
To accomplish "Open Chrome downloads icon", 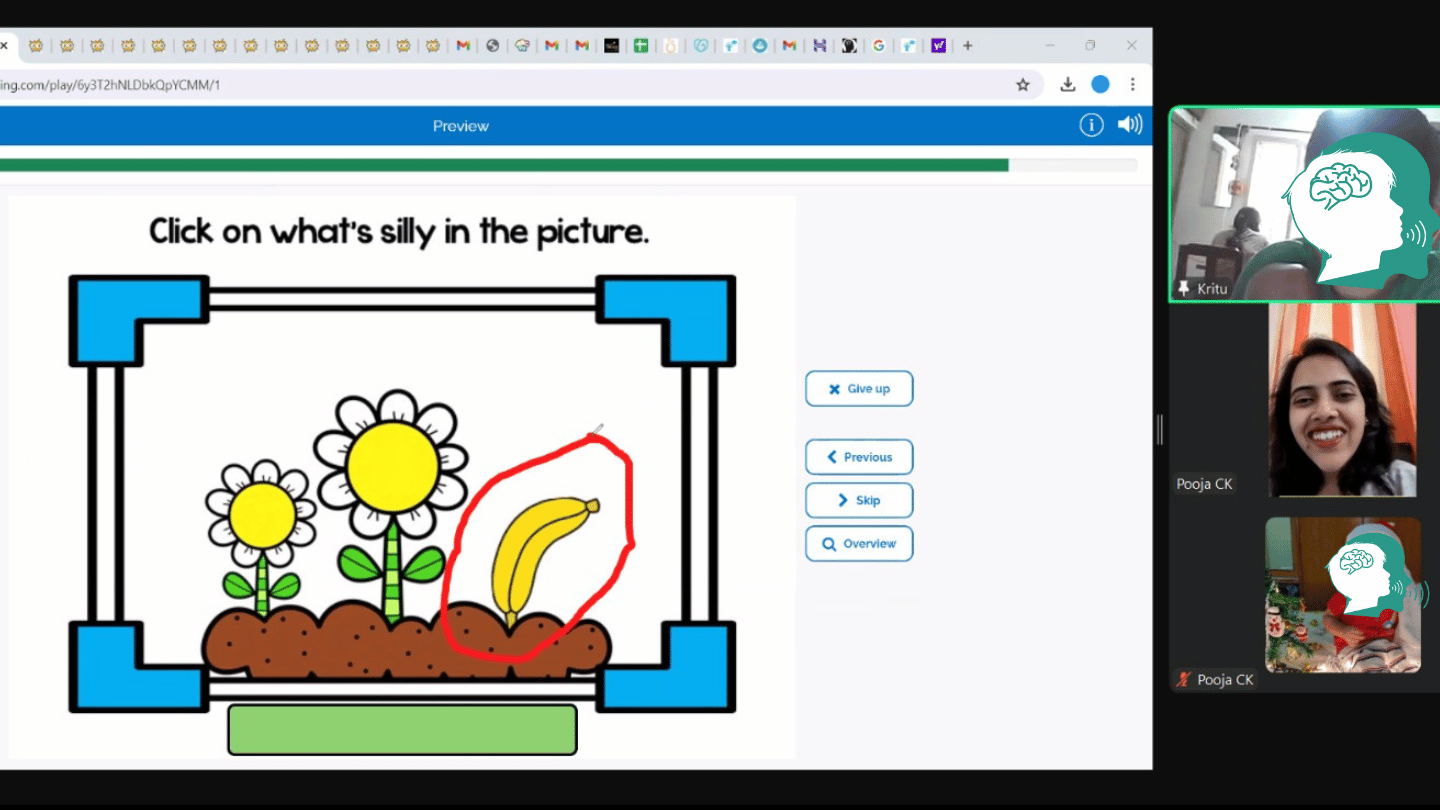I will 1068,85.
